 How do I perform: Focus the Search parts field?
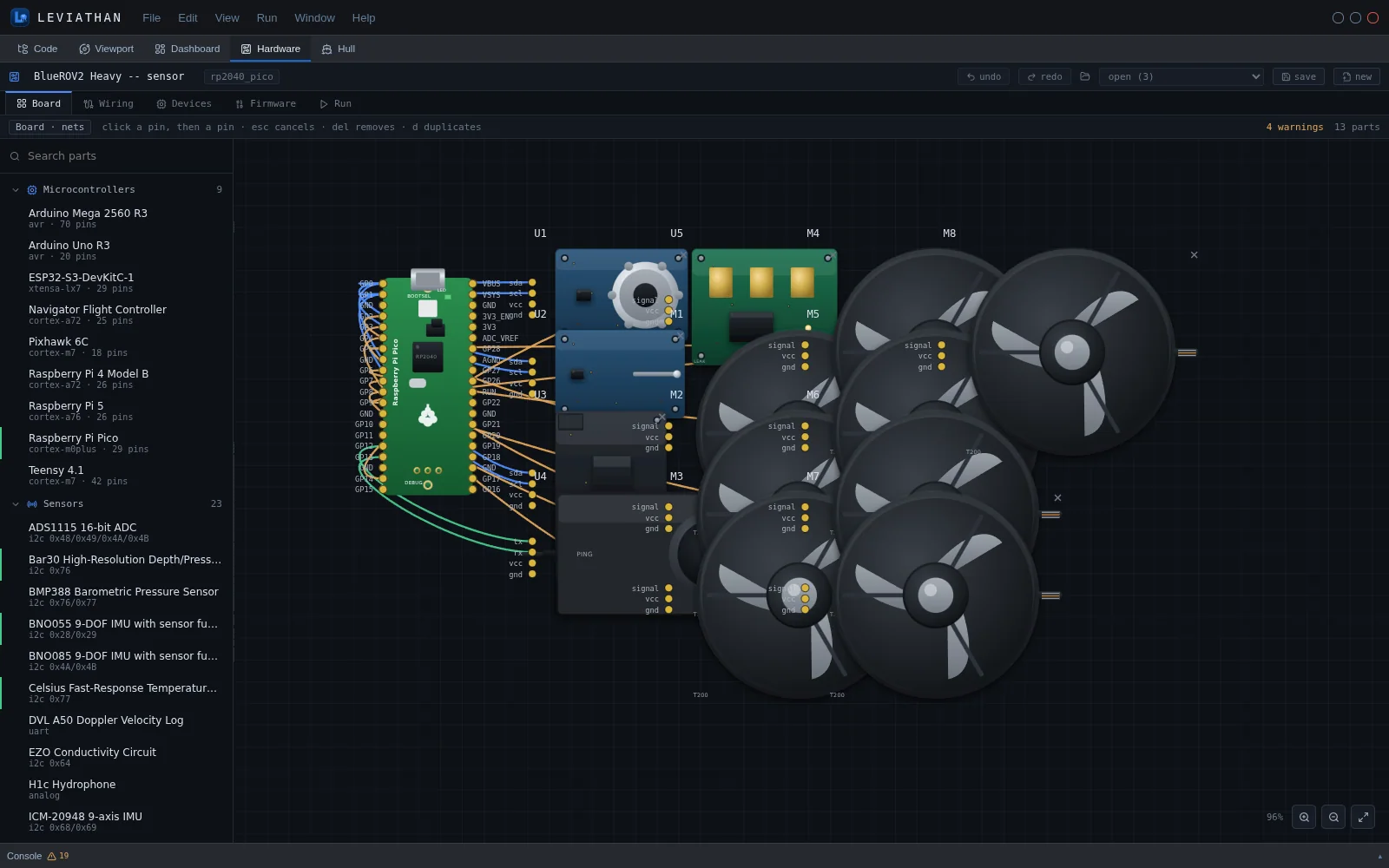116,156
